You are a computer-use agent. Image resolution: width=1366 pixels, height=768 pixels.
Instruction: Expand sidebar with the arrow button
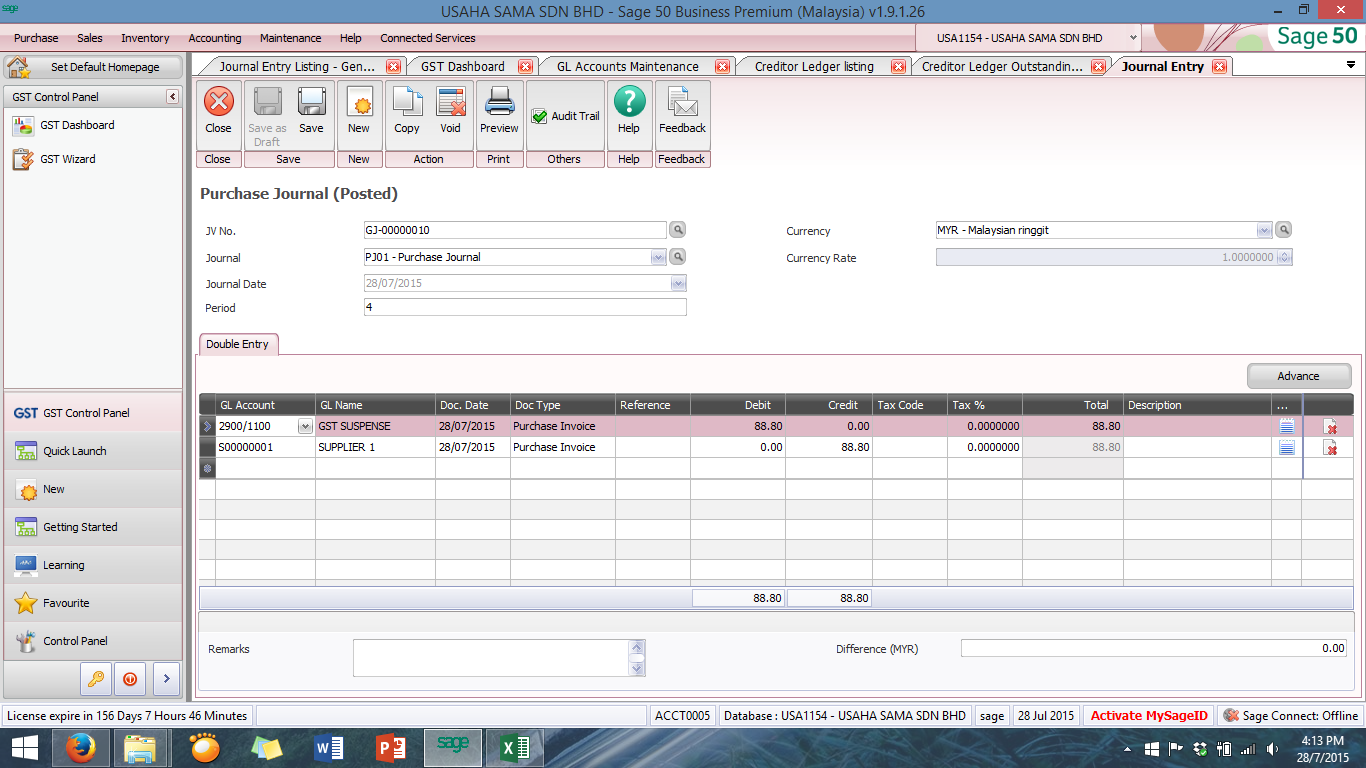tap(166, 678)
